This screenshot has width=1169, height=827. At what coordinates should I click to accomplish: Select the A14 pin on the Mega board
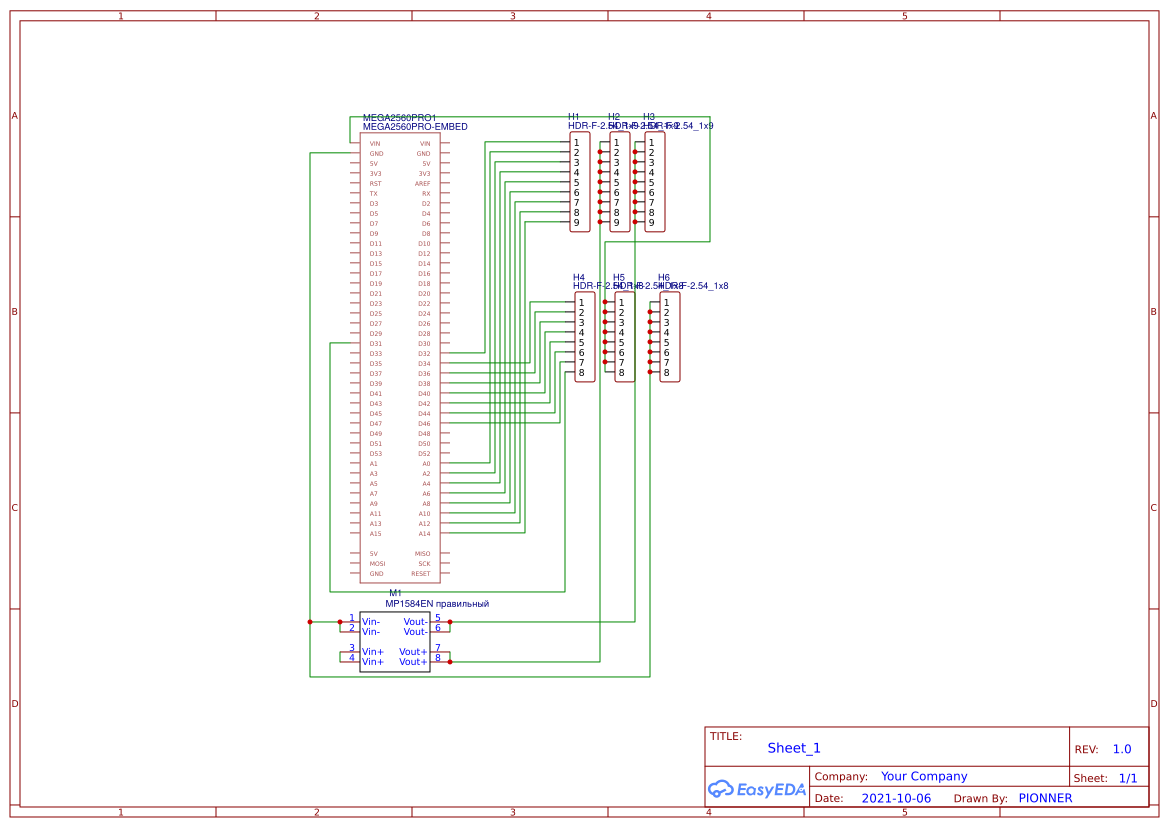pyautogui.click(x=424, y=533)
